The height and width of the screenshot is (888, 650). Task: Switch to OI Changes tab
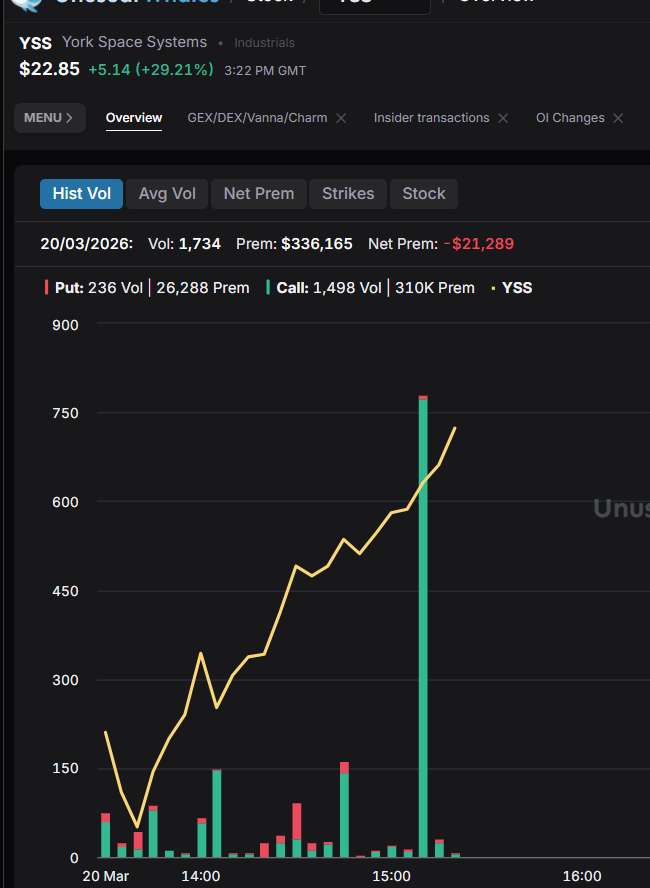tap(570, 118)
